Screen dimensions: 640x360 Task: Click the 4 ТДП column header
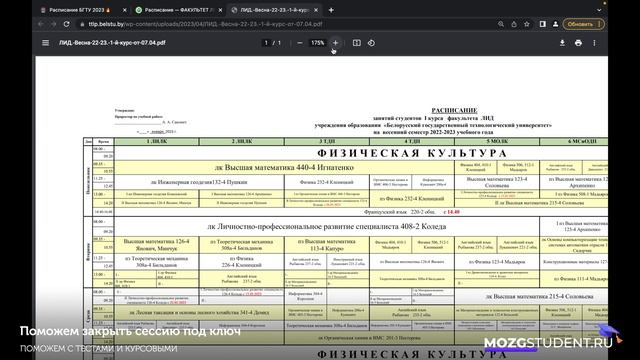(x=412, y=141)
